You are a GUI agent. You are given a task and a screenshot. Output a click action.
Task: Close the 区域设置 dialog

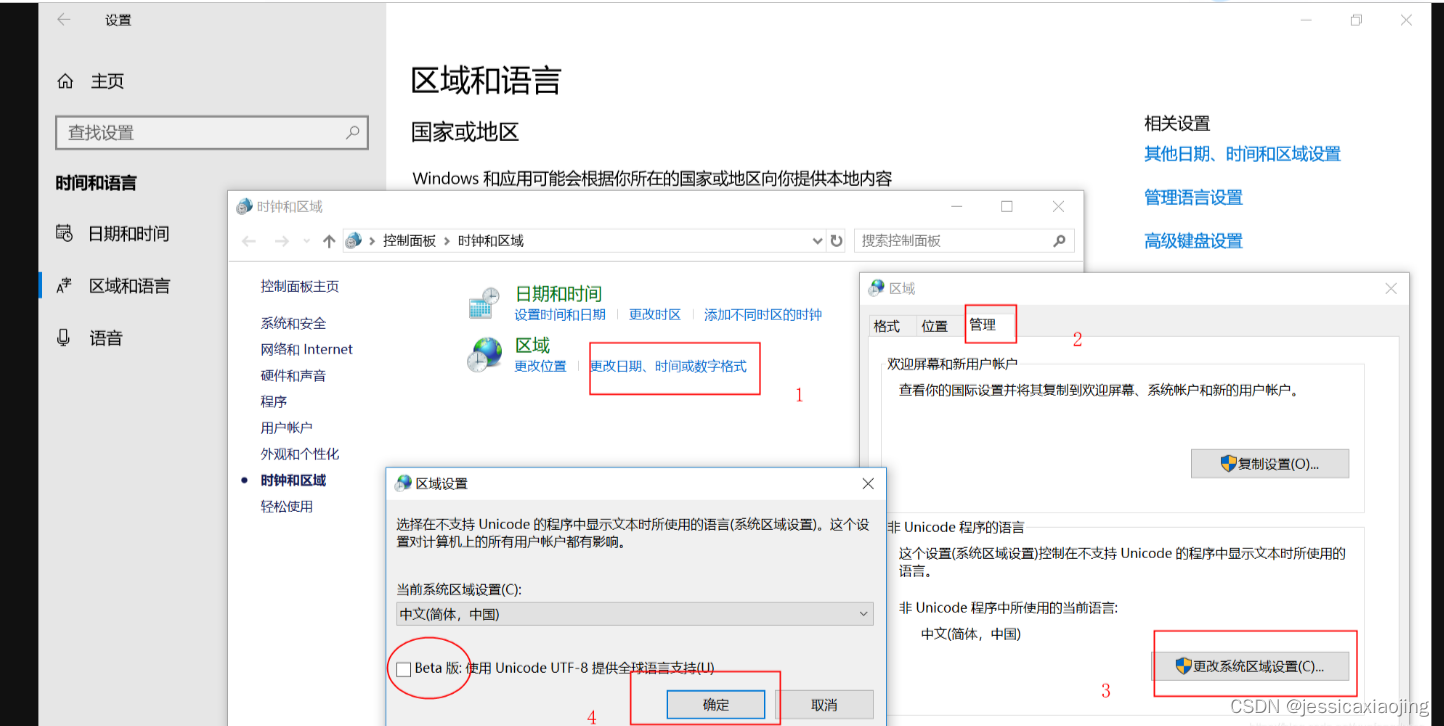click(867, 483)
